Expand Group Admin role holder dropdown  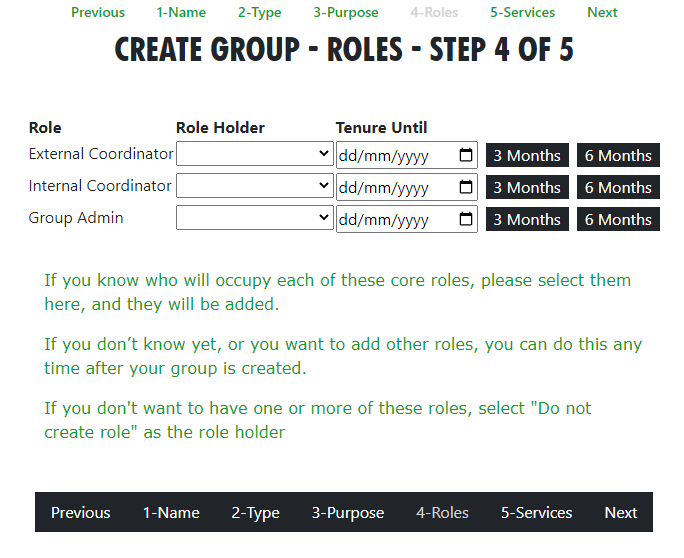point(255,217)
